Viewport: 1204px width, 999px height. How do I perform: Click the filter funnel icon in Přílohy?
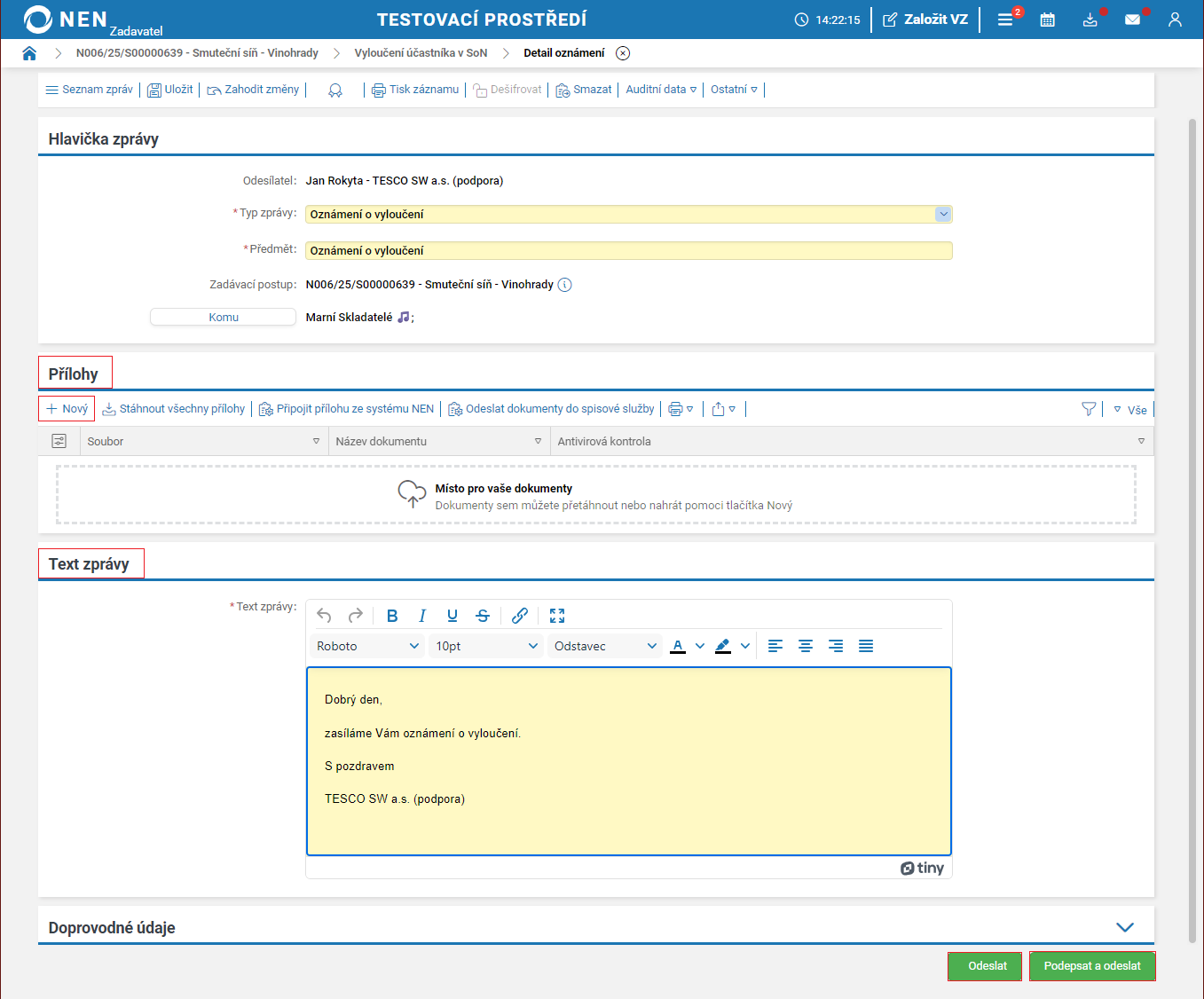(x=1089, y=409)
